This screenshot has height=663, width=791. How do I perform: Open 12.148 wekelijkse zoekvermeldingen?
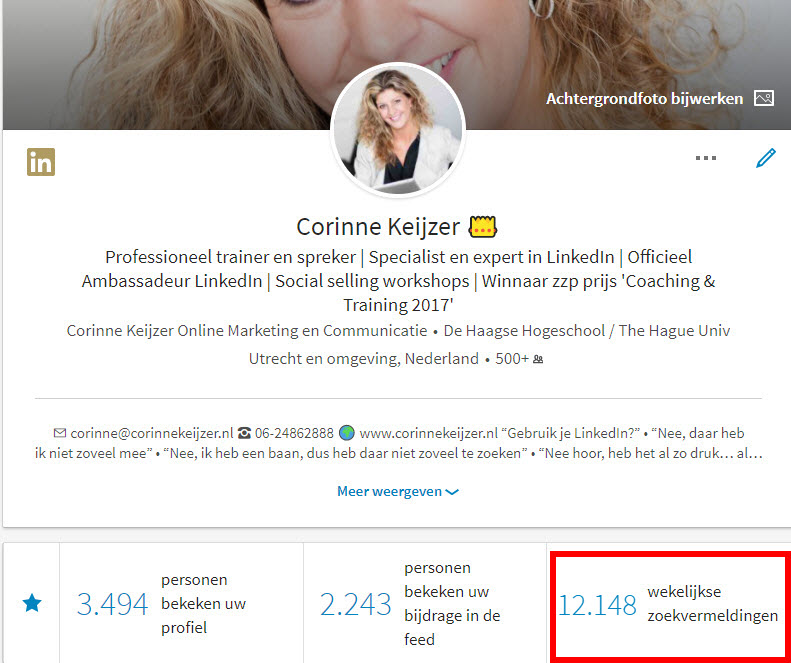(669, 604)
